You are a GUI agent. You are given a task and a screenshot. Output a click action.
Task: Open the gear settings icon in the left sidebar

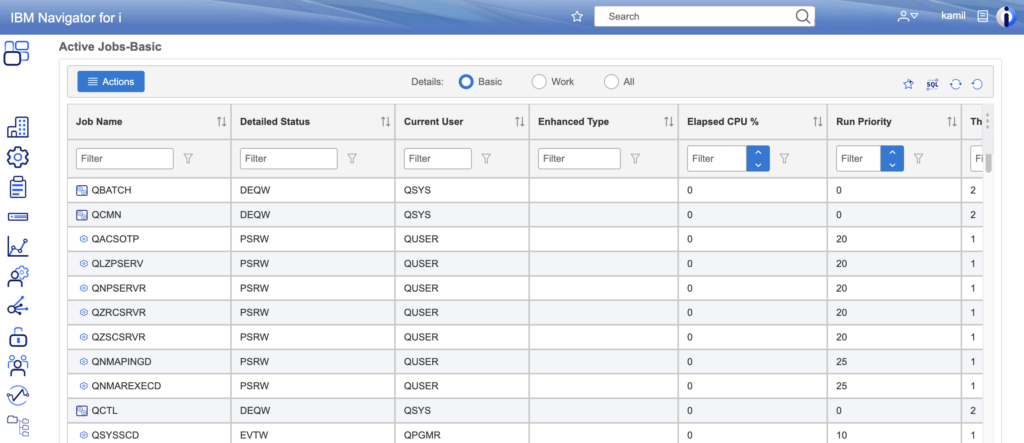(x=18, y=157)
